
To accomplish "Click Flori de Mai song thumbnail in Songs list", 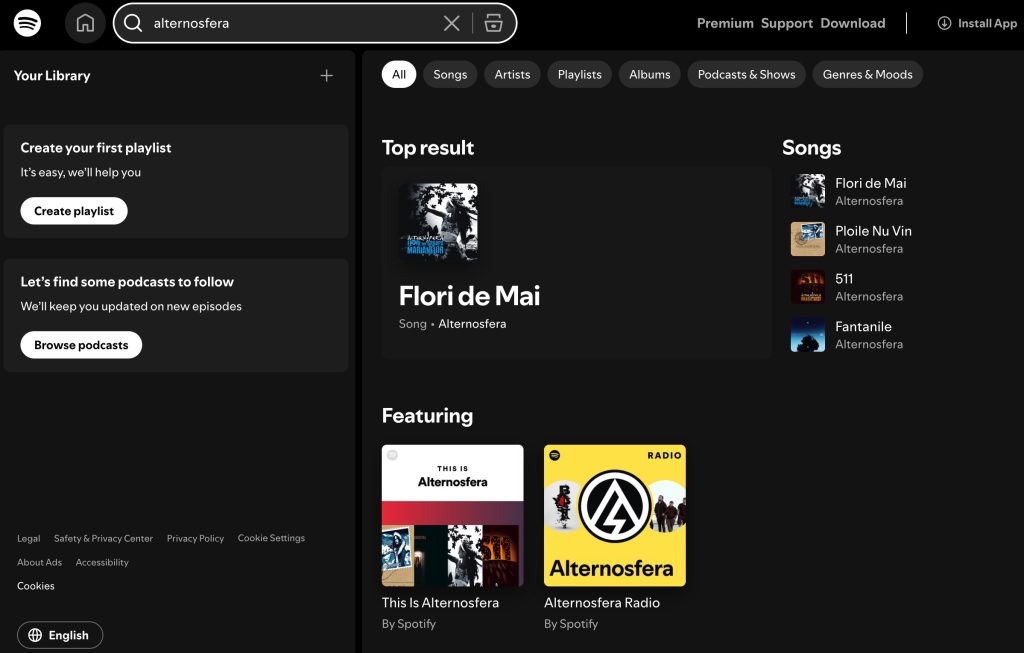I will pos(808,191).
